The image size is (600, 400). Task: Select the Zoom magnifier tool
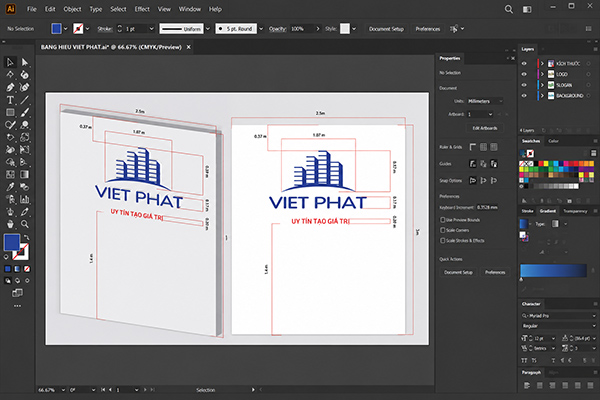click(24, 224)
